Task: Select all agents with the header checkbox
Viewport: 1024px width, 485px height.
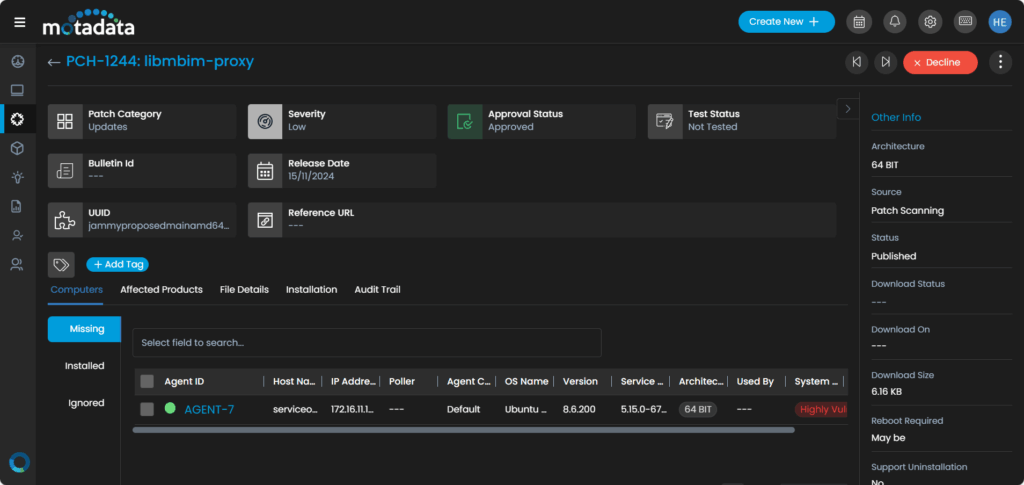Action: point(147,381)
